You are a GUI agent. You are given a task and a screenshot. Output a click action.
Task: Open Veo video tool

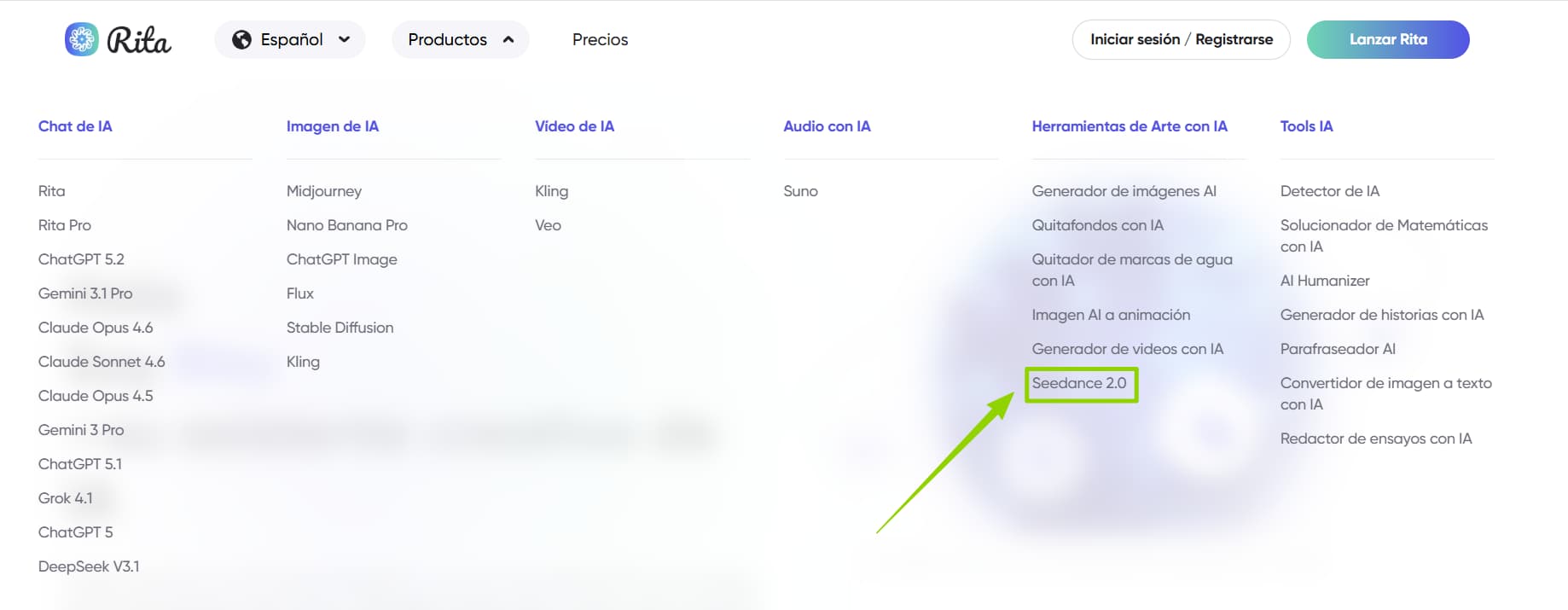[x=548, y=225]
